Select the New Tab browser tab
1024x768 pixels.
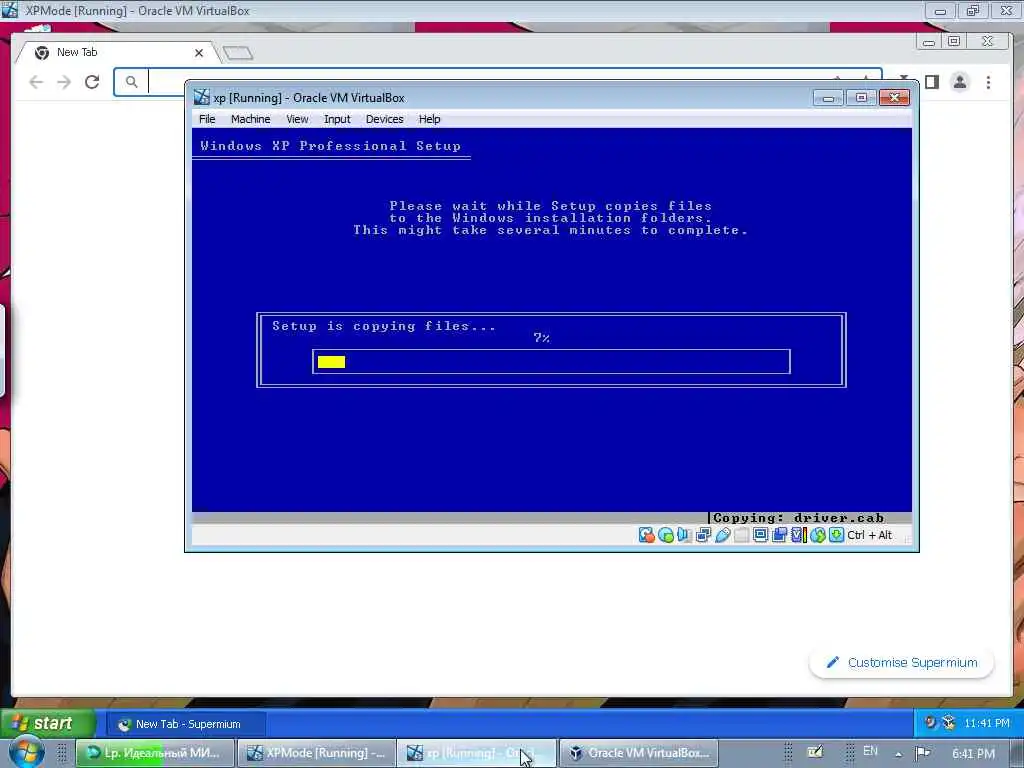(x=118, y=52)
